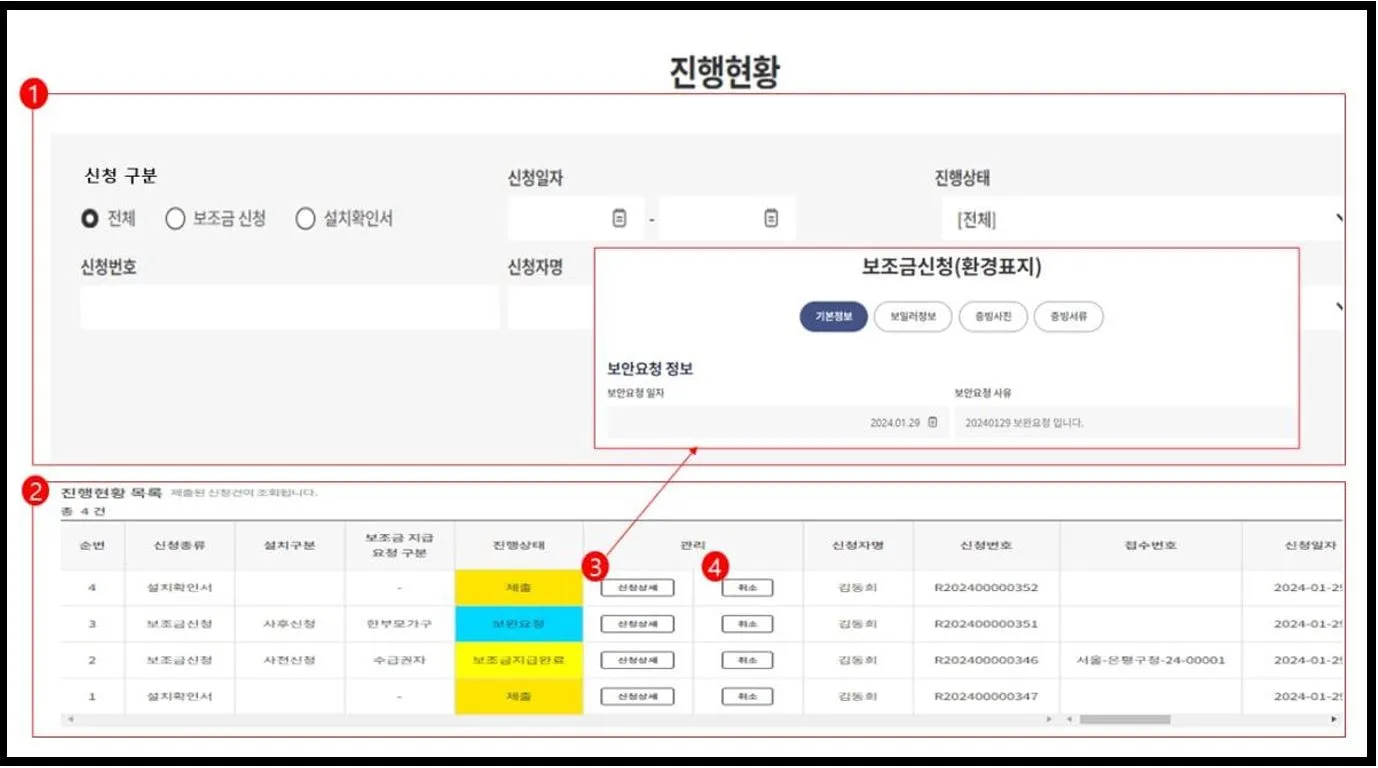Click application number R202400000347
The width and height of the screenshot is (1378, 768).
pos(986,696)
